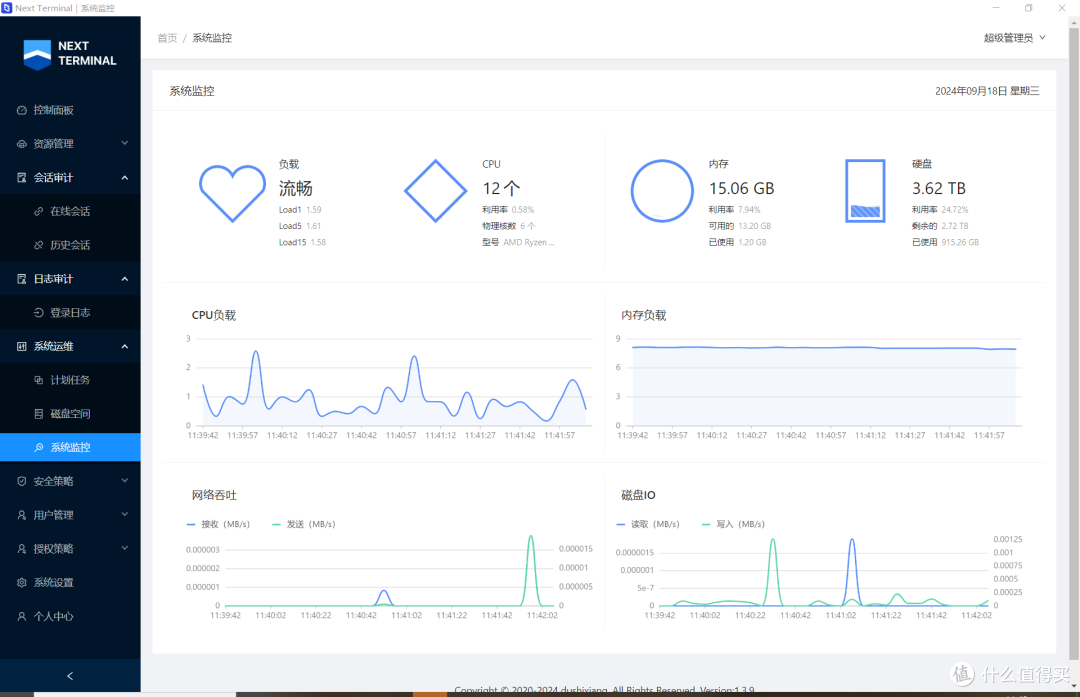Click the 在线会话 link icon
Image resolution: width=1080 pixels, height=697 pixels.
click(39, 211)
